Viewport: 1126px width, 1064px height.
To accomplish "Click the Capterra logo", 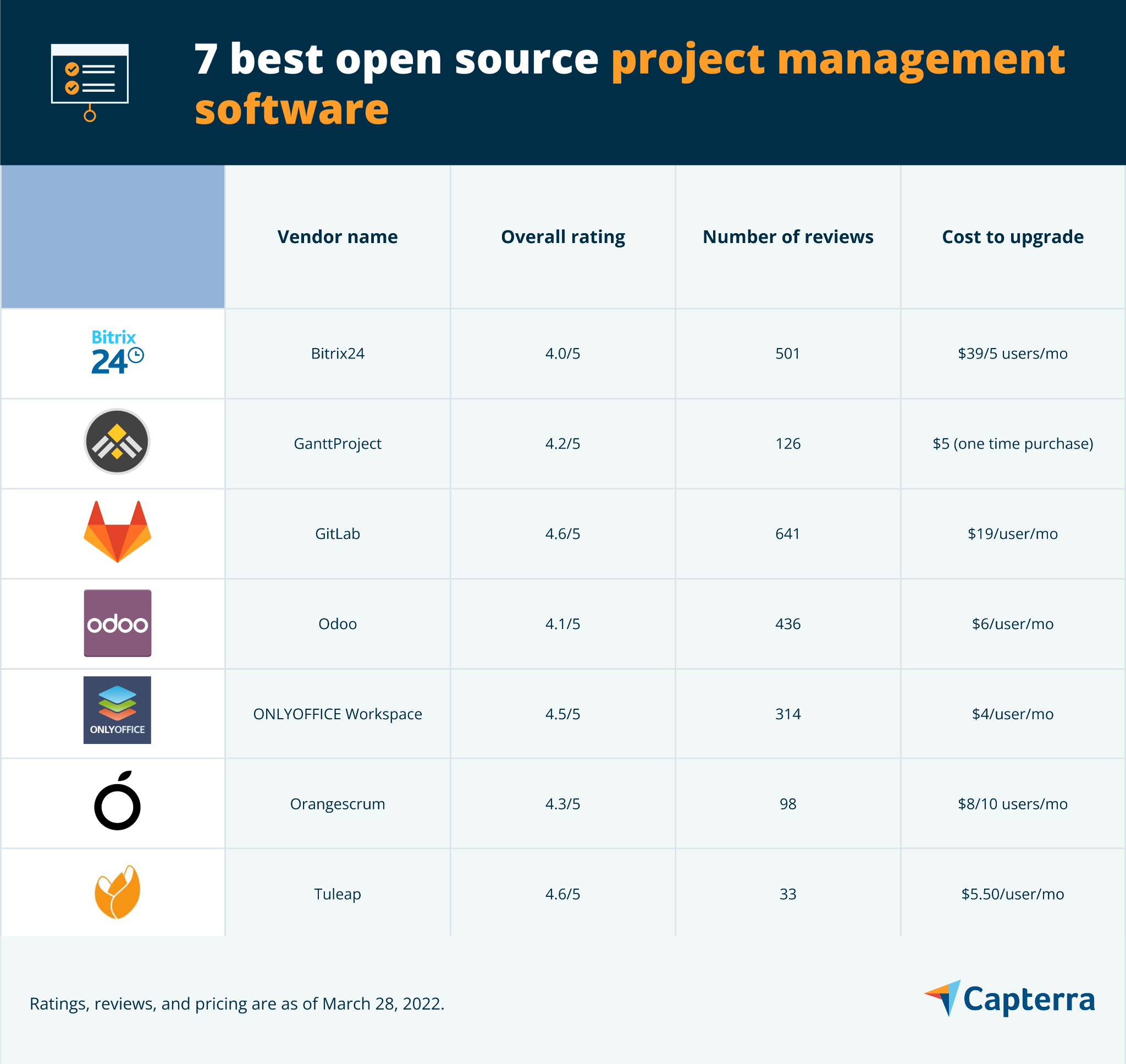I will 1010,1000.
